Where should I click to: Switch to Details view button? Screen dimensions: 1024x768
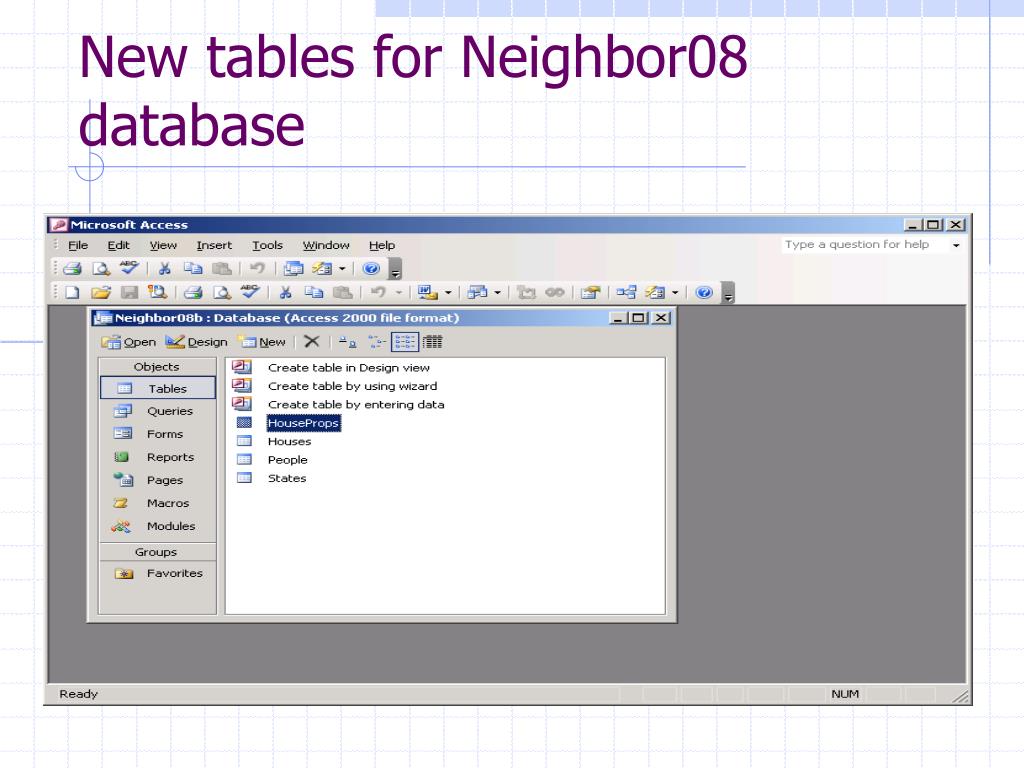432,342
